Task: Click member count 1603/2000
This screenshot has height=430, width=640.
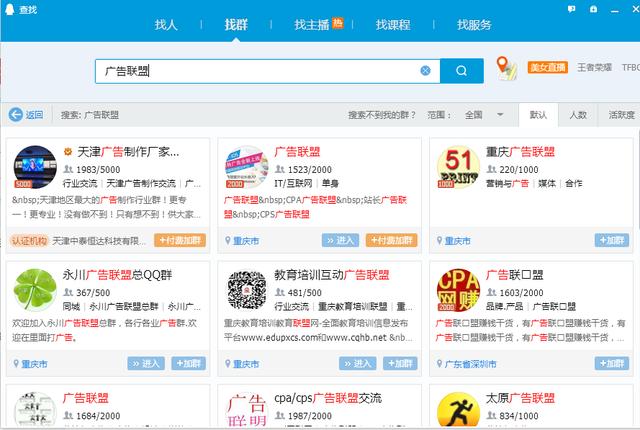Action: click(x=520, y=293)
